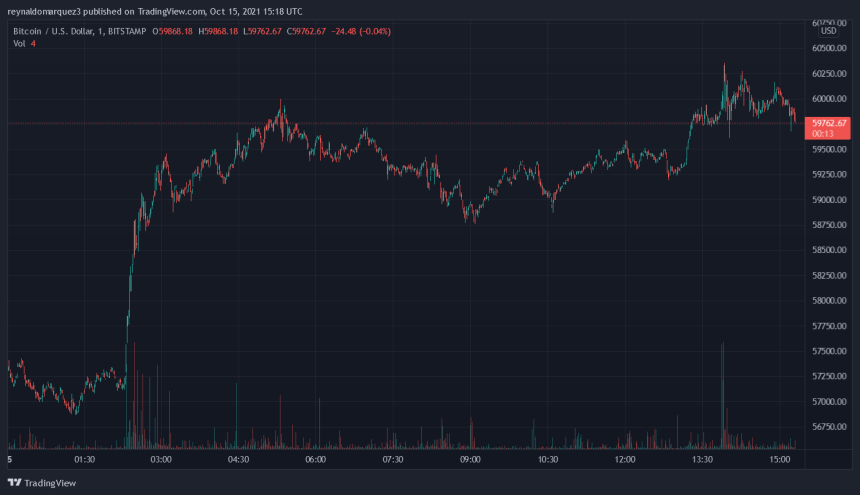Click the 58750.00 price axis label
Viewport: 860px width, 495px height.
click(829, 225)
